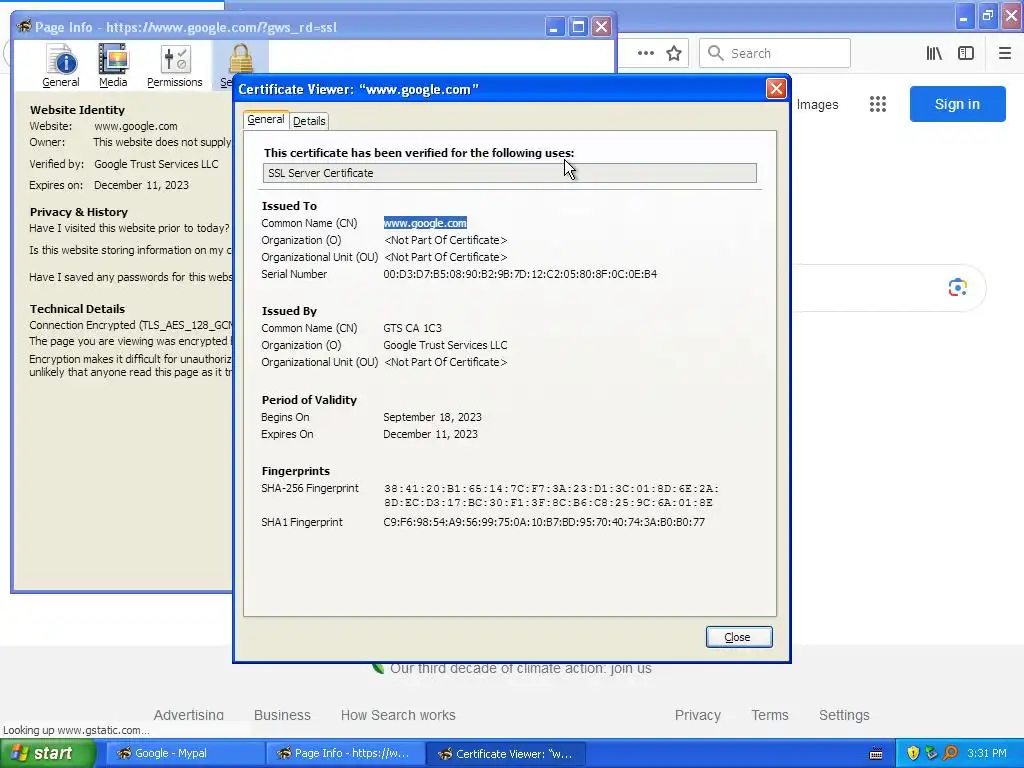Click the magnifier icon in system tray
This screenshot has width=1024, height=768.
950,754
